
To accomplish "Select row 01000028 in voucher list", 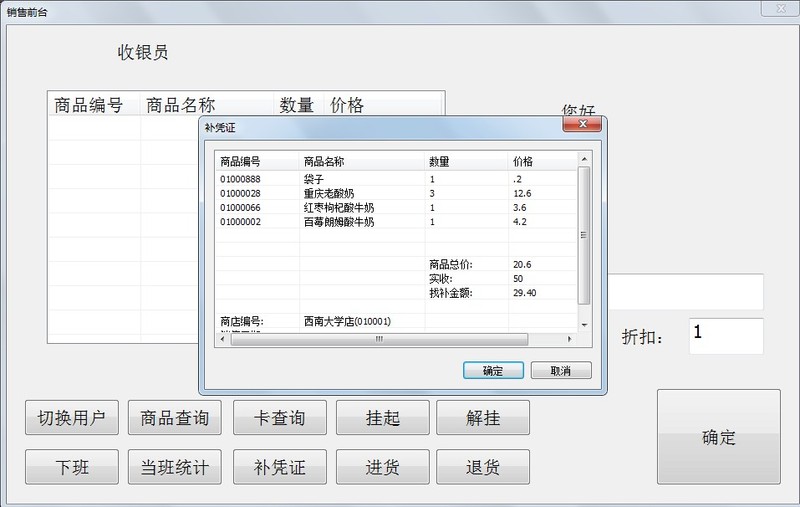I will (x=396, y=193).
